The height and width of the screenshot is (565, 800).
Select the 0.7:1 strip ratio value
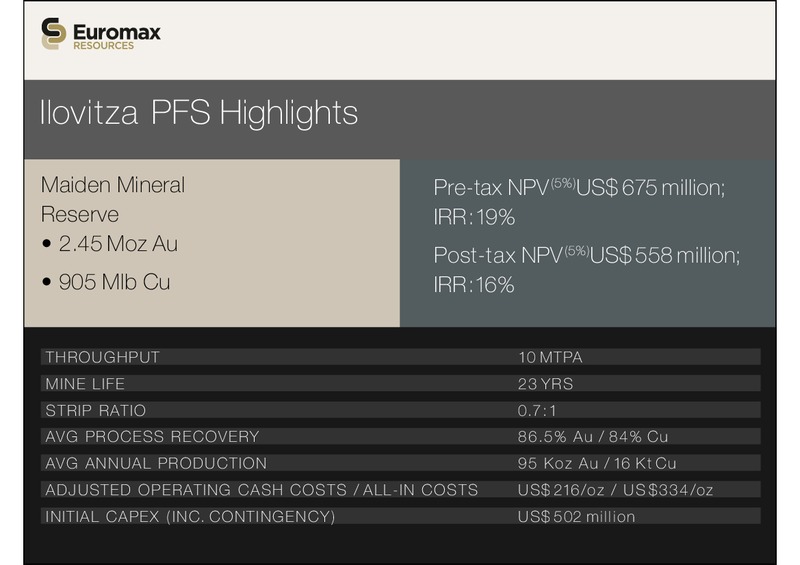[537, 410]
